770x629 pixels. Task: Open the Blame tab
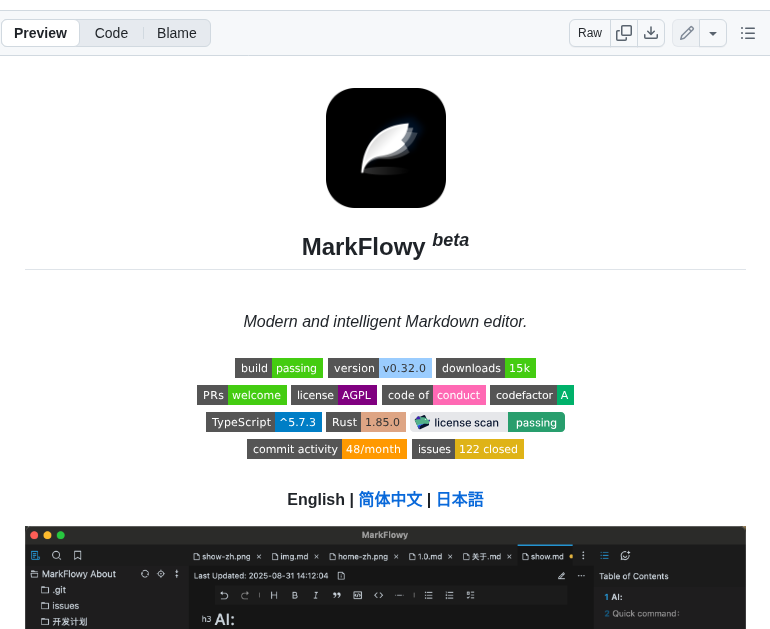tap(176, 33)
